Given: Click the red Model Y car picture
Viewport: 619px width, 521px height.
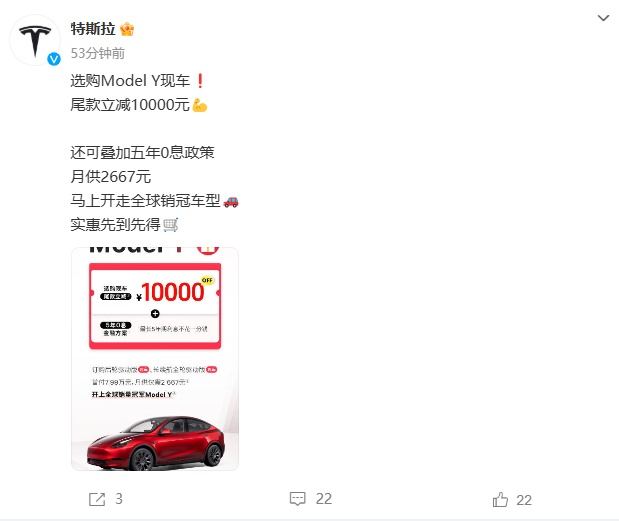Looking at the screenshot, I should coord(156,443).
